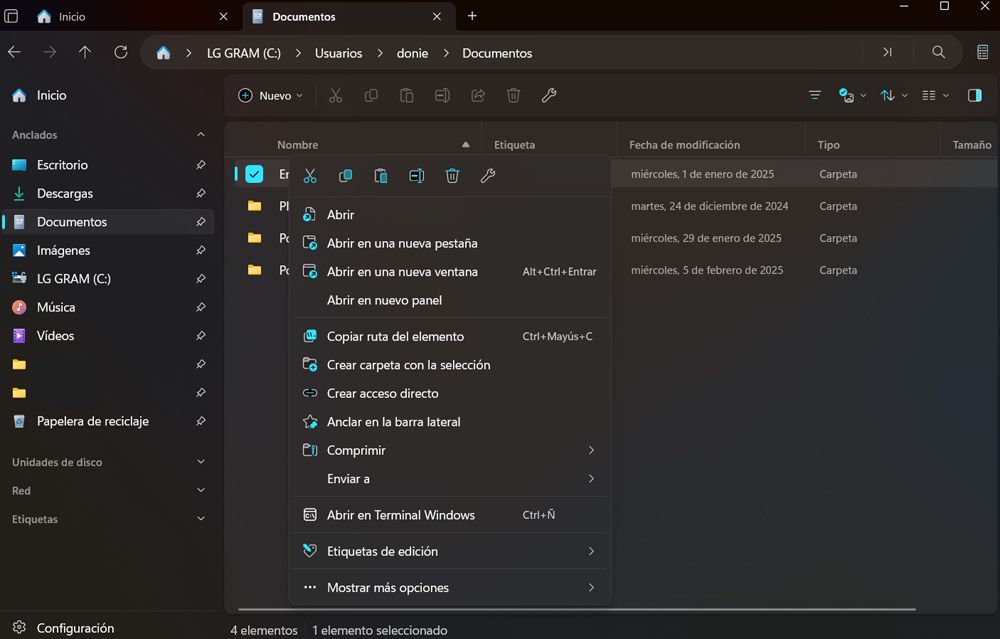Image resolution: width=1000 pixels, height=639 pixels.
Task: Unpin Escritorio from the sidebar
Action: point(200,165)
